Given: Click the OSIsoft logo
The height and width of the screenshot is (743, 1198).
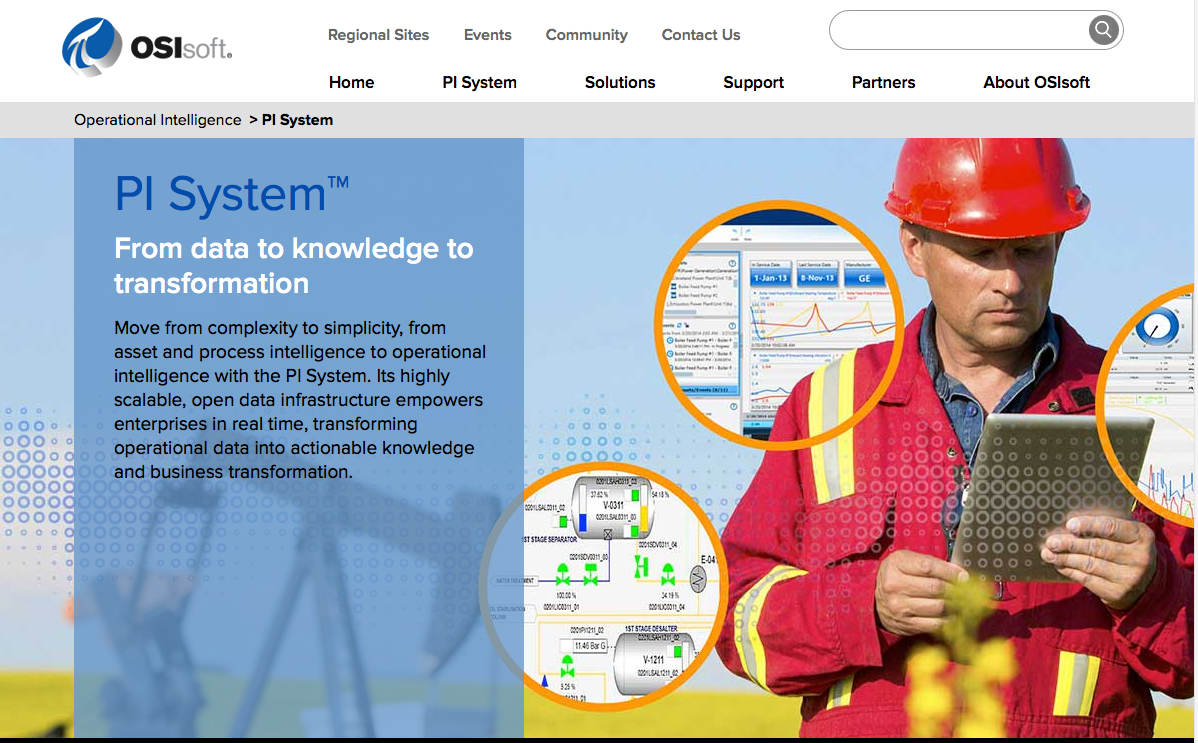Looking at the screenshot, I should coord(147,47).
